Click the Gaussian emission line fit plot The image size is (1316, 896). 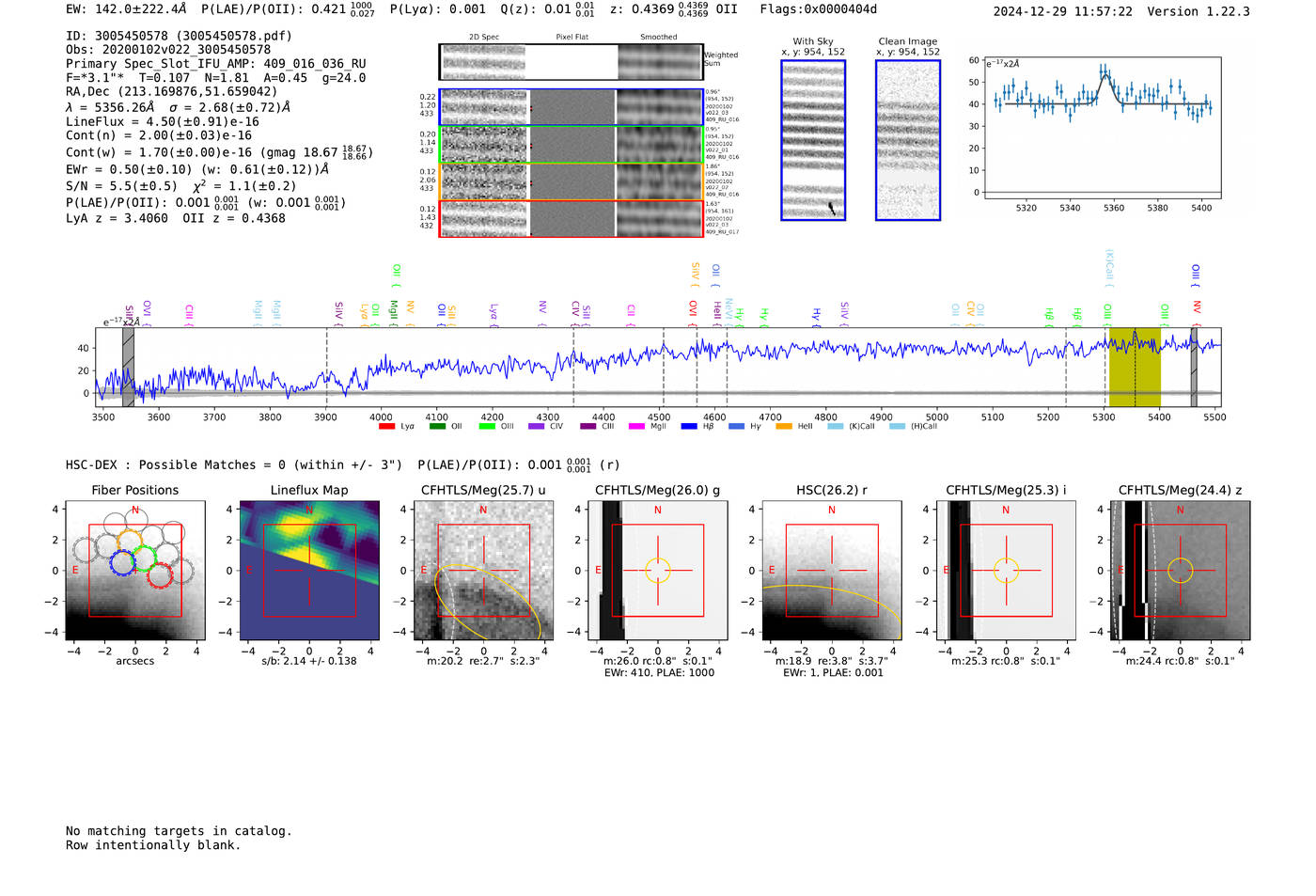click(1103, 128)
